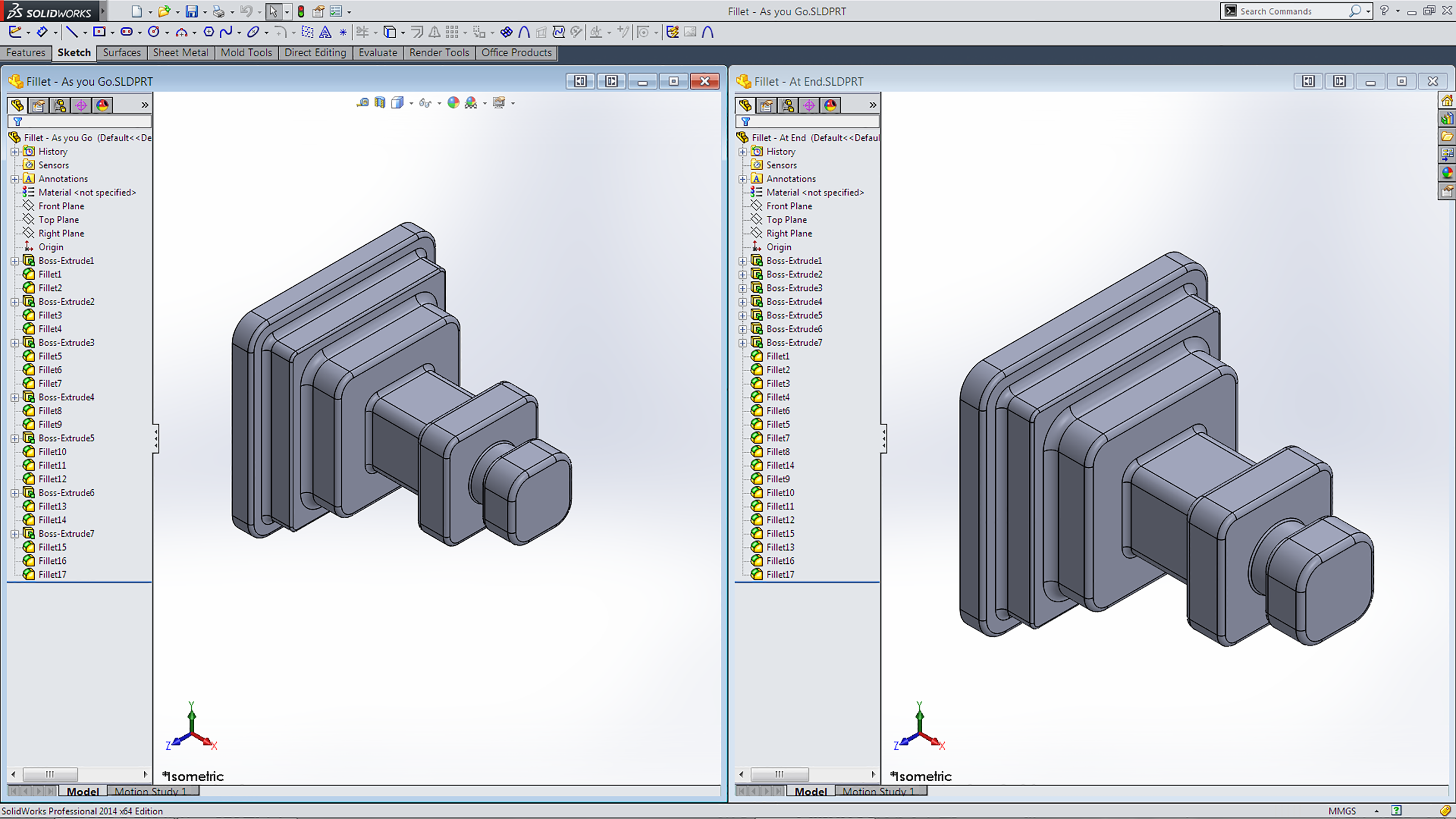1456x819 pixels.
Task: Select the Polygon sketch tool
Action: point(208,32)
